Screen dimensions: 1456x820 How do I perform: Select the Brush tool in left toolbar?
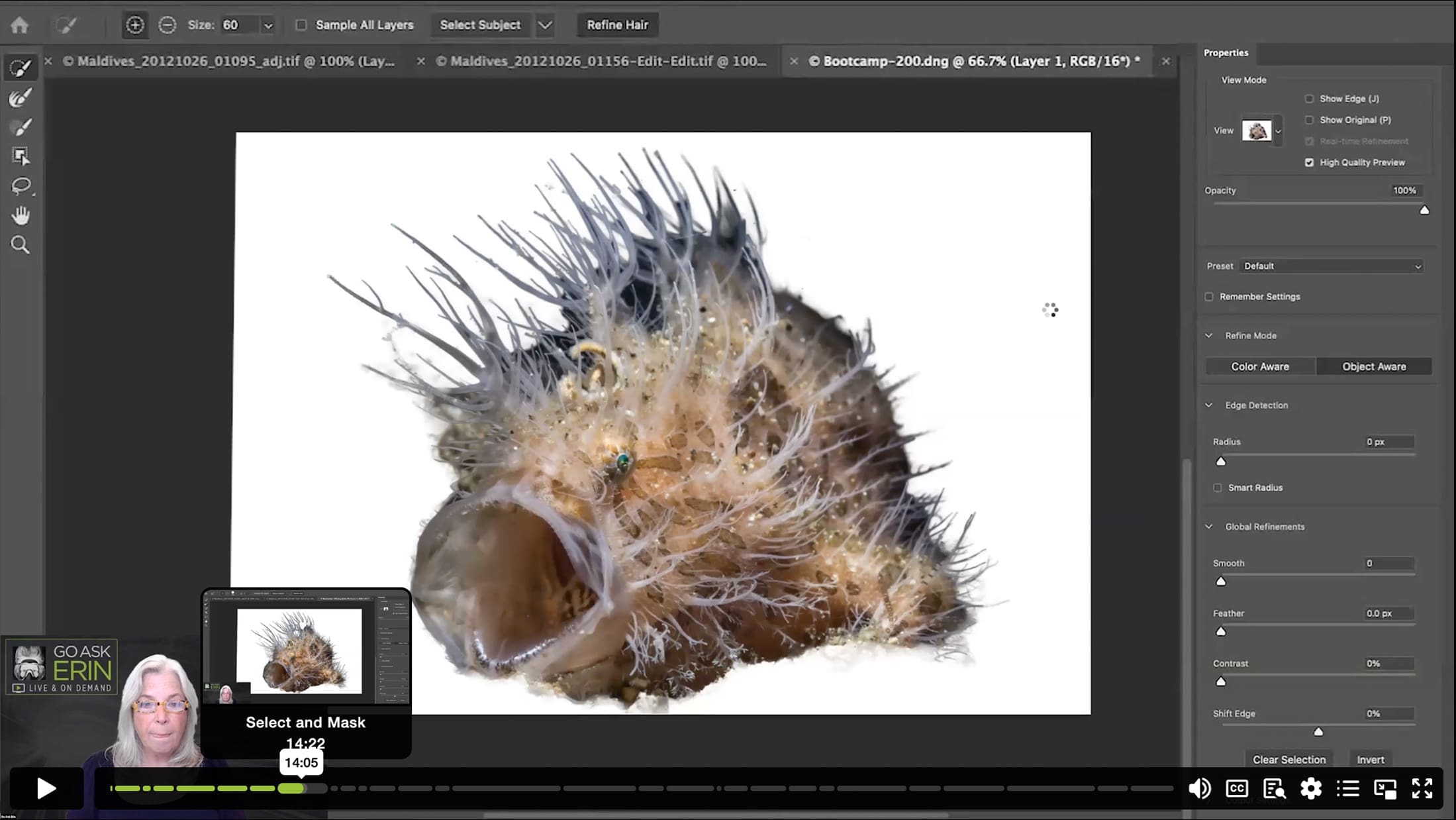(21, 127)
